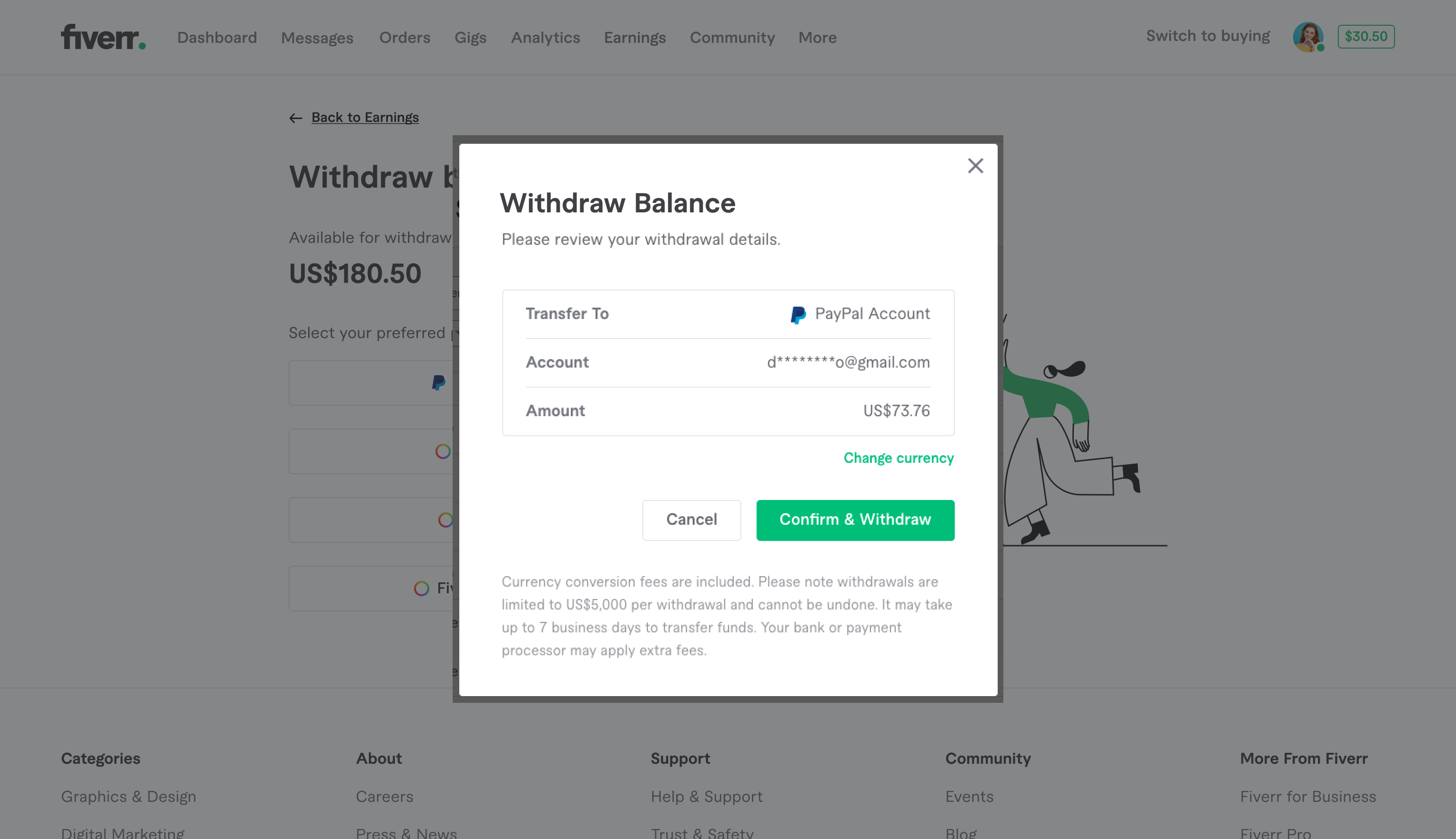Click the withdrawal amount input field
The width and height of the screenshot is (1456, 839).
click(x=895, y=411)
